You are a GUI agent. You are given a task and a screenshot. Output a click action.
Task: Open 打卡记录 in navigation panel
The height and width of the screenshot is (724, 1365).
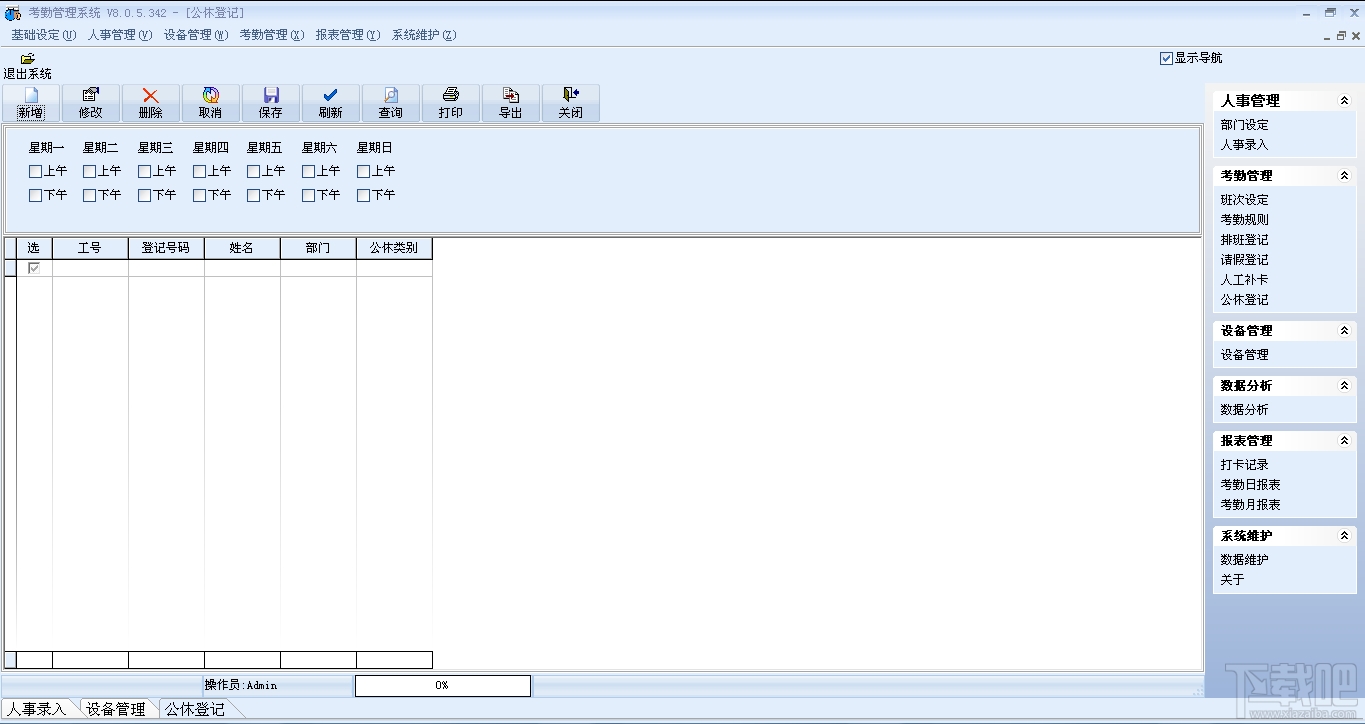(x=1244, y=465)
